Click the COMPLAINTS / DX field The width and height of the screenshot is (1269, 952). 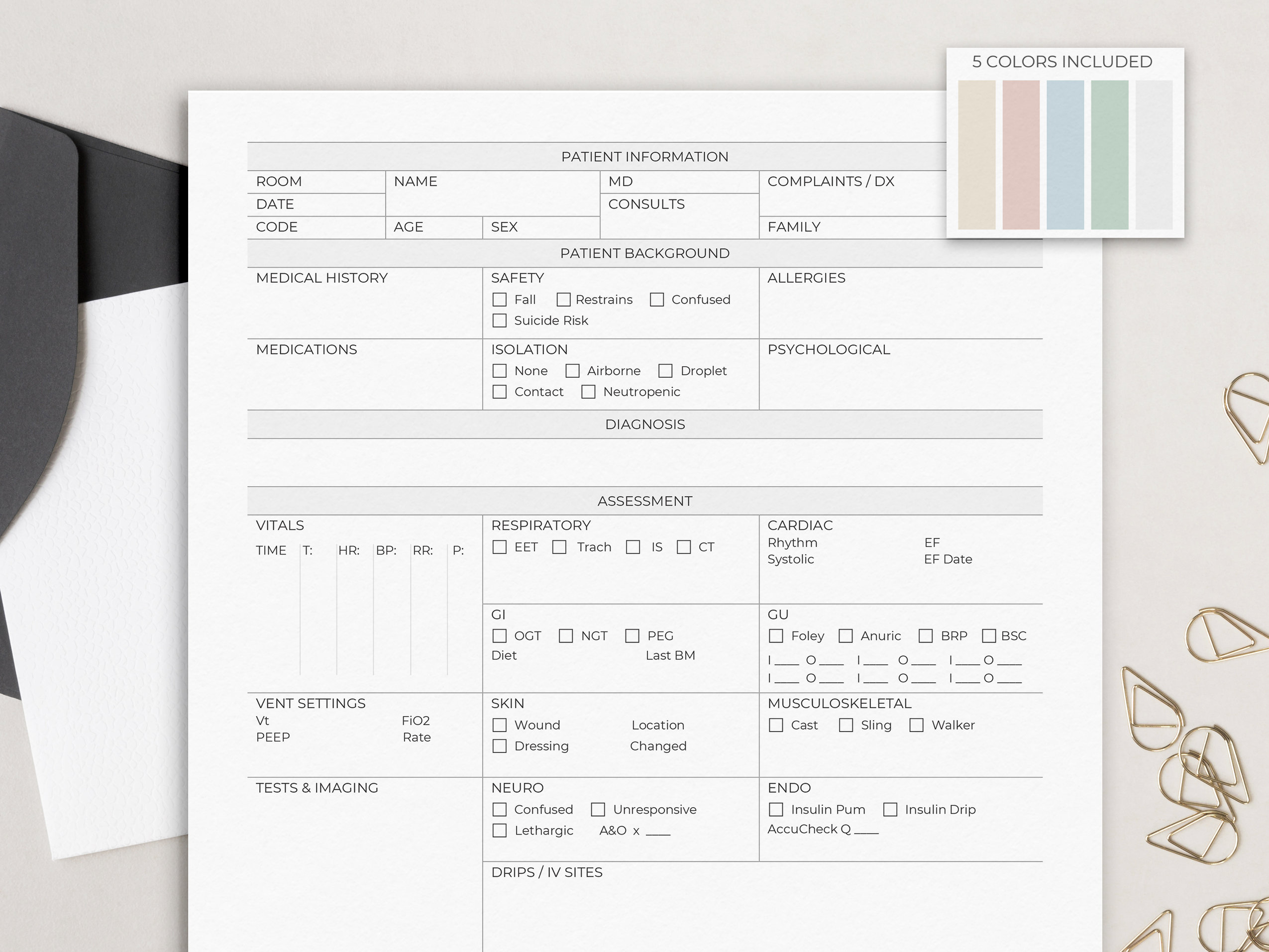(853, 194)
